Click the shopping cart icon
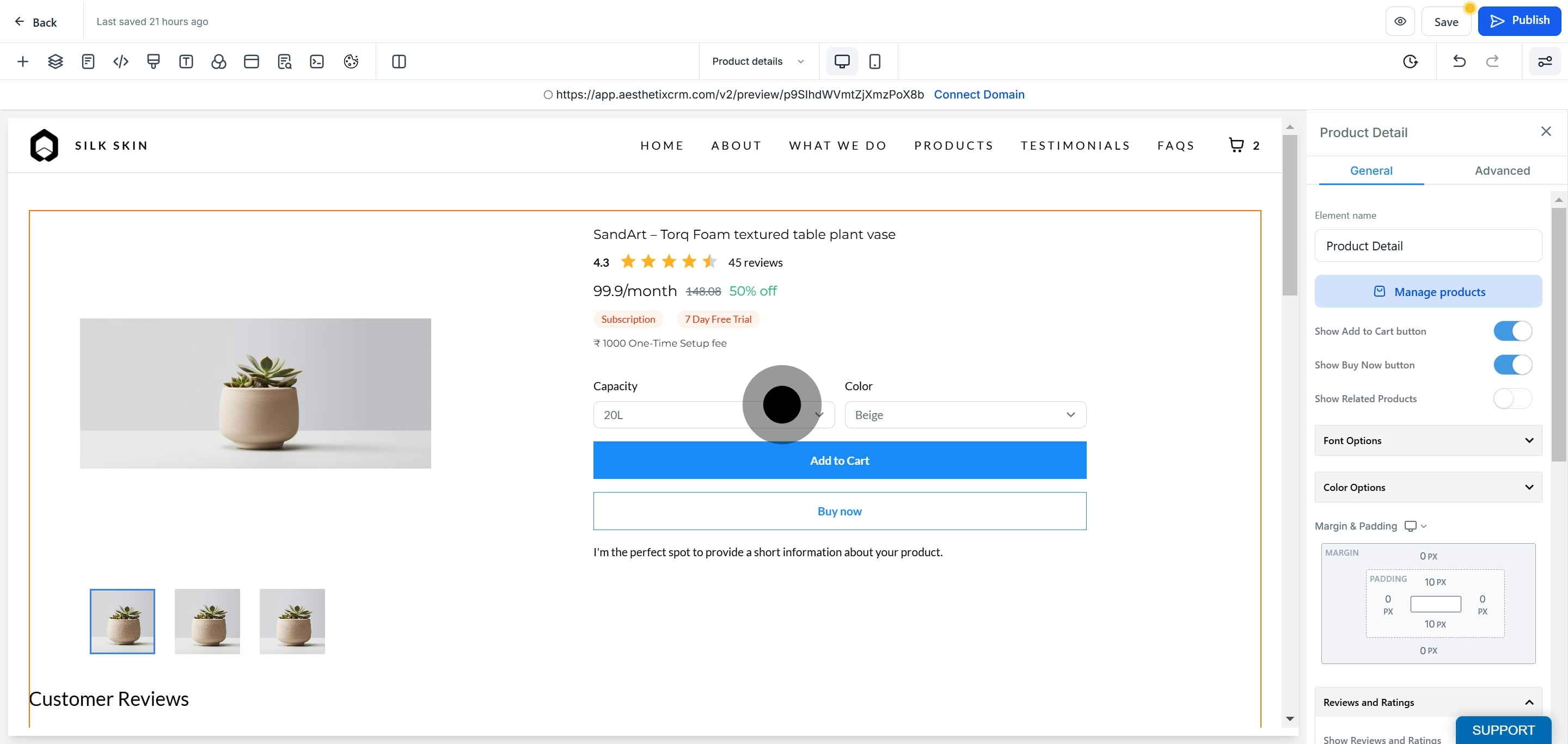The image size is (1568, 744). click(x=1236, y=145)
